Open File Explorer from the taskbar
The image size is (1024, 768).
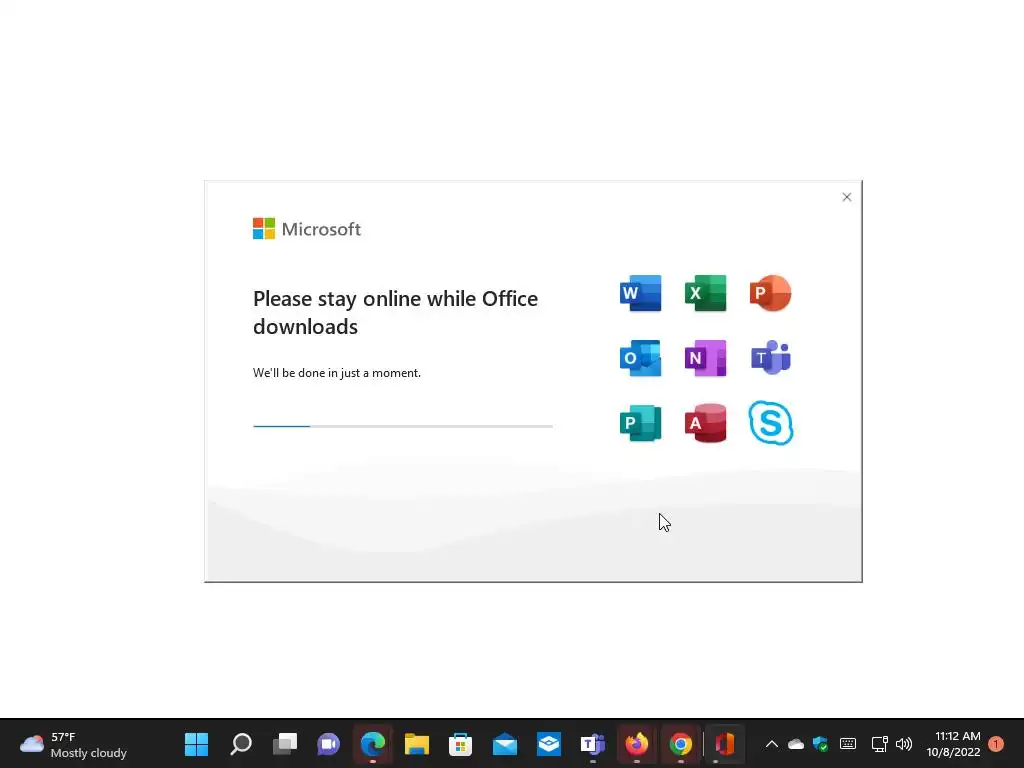(x=417, y=744)
